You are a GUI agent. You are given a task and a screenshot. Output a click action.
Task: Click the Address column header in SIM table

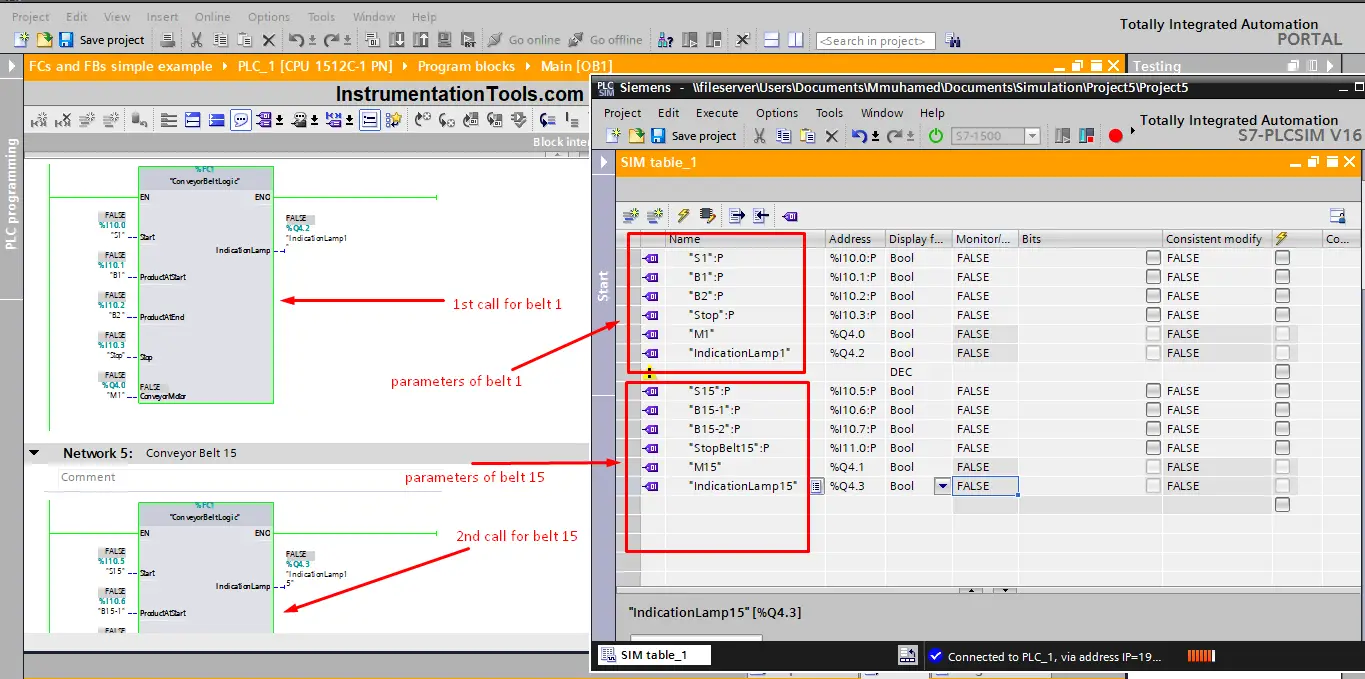855,239
